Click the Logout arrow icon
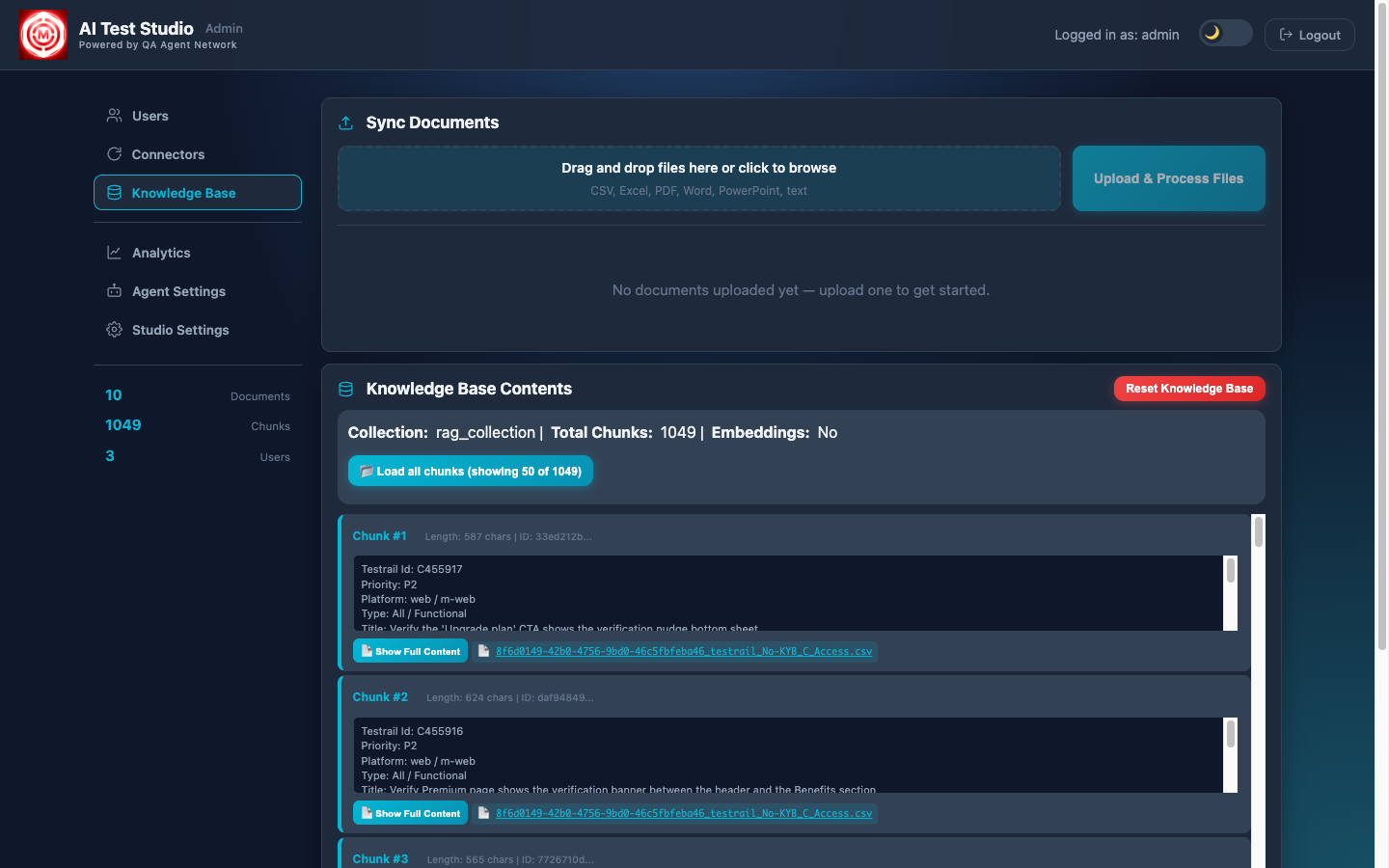This screenshot has width=1389, height=868. click(x=1286, y=35)
